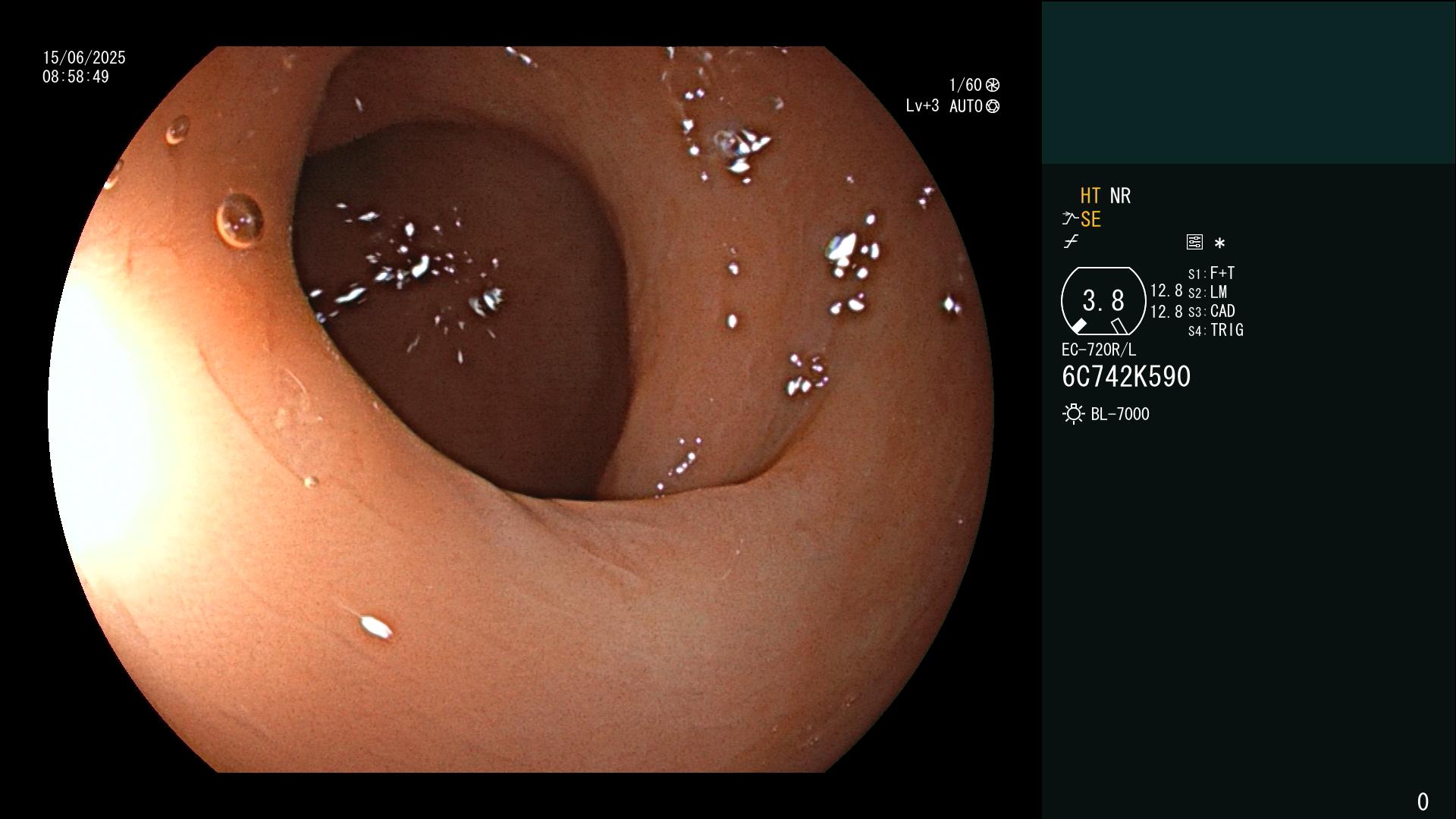Screen dimensions: 1456x819
Task: Click the asterisk indicator icon
Action: click(x=1219, y=243)
